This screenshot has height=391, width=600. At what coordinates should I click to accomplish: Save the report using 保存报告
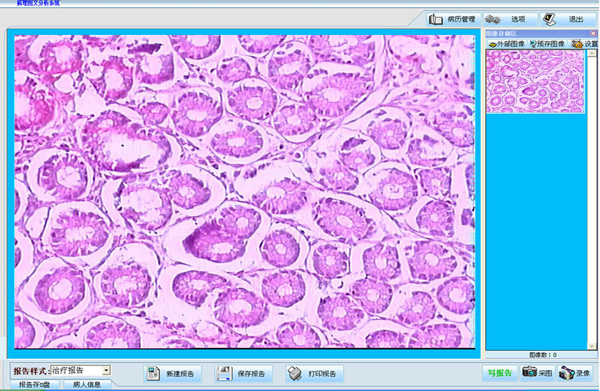[244, 374]
